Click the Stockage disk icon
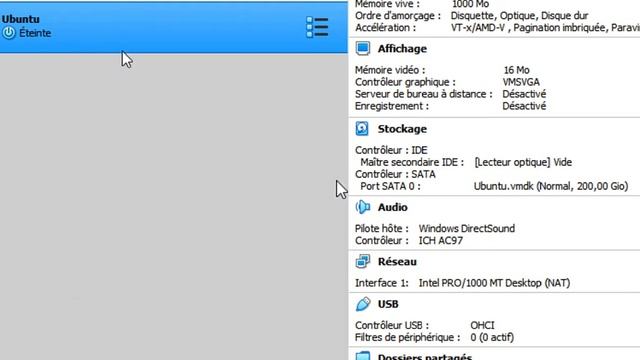The width and height of the screenshot is (640, 360). click(x=362, y=129)
